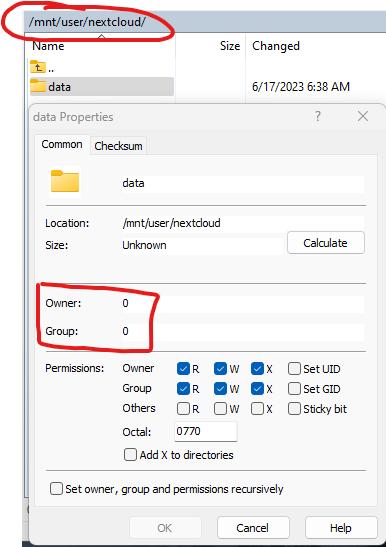Image resolution: width=386 pixels, height=547 pixels.
Task: Click the question mark help icon in title bar
Action: point(318,116)
